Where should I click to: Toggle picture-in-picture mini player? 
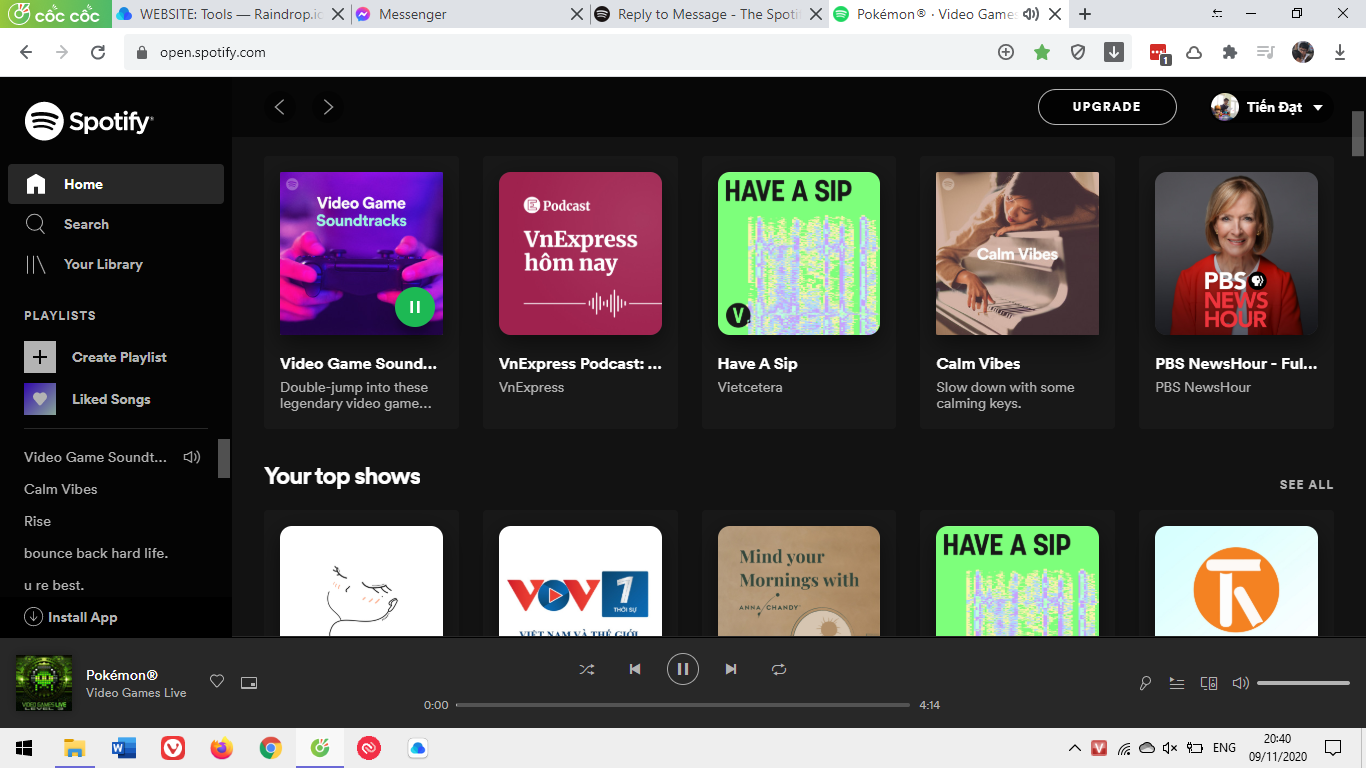tap(249, 682)
